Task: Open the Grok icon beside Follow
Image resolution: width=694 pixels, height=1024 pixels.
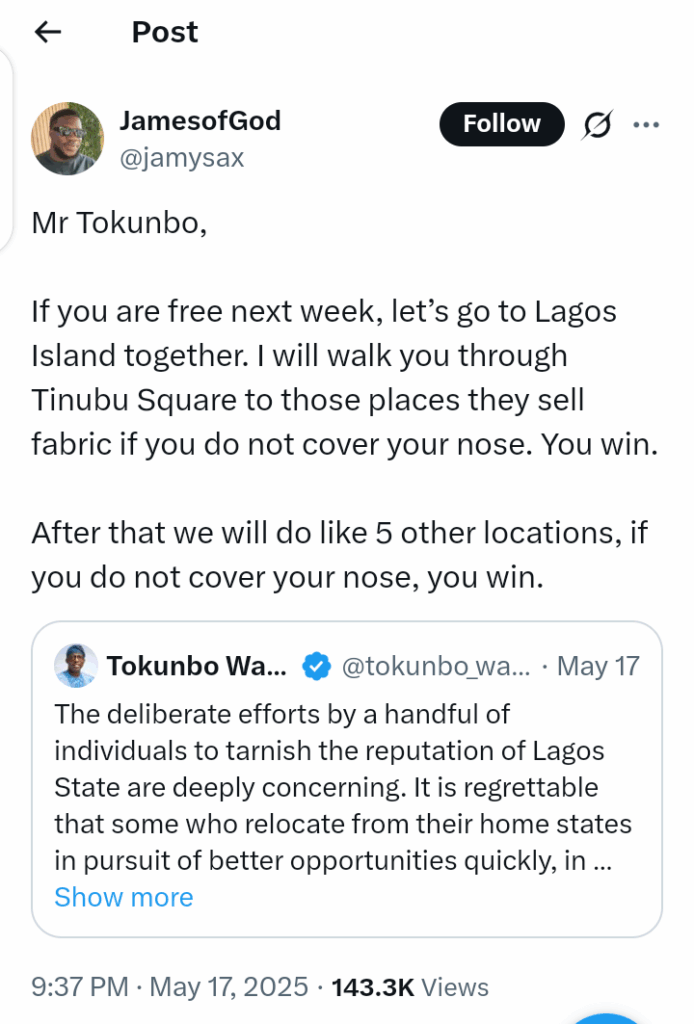Action: [x=598, y=125]
